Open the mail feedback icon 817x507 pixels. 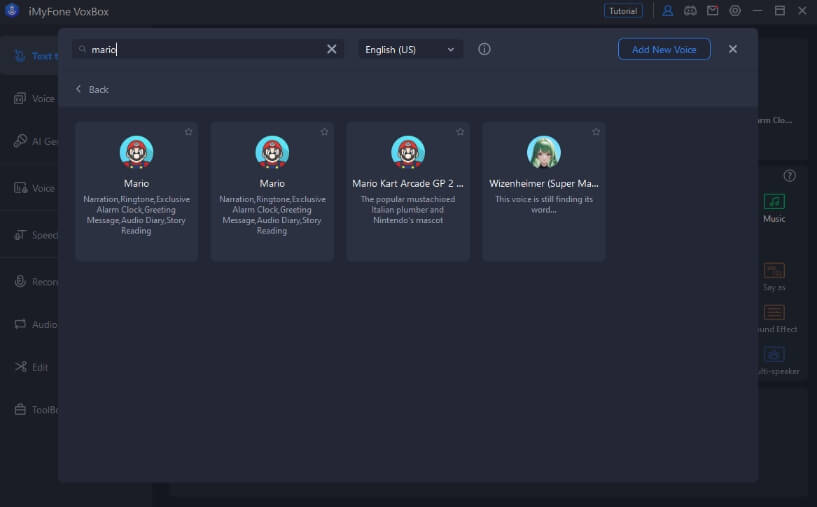coord(712,11)
